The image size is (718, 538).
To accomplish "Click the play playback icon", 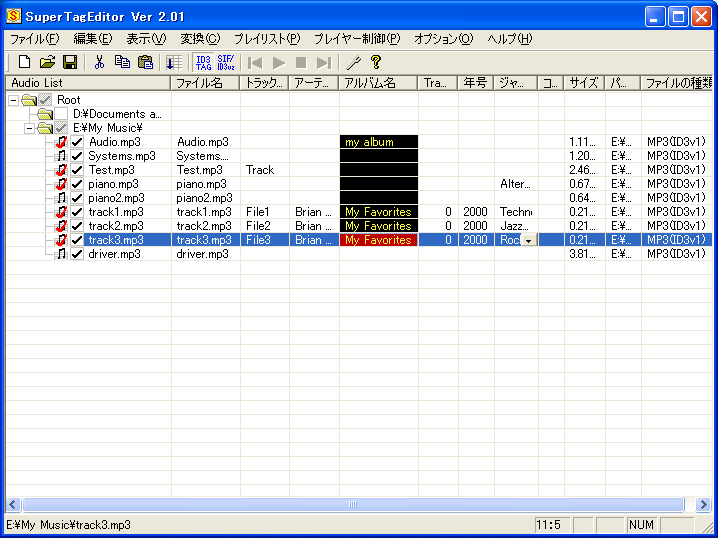I will [x=278, y=62].
